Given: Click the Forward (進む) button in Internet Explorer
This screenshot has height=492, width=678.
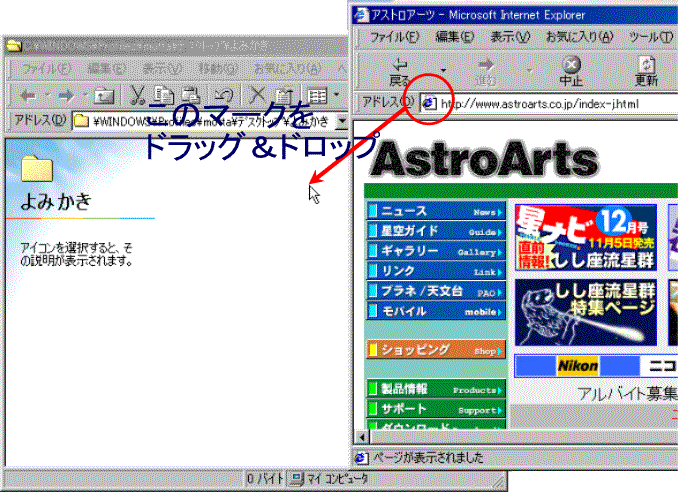Looking at the screenshot, I should (x=486, y=72).
